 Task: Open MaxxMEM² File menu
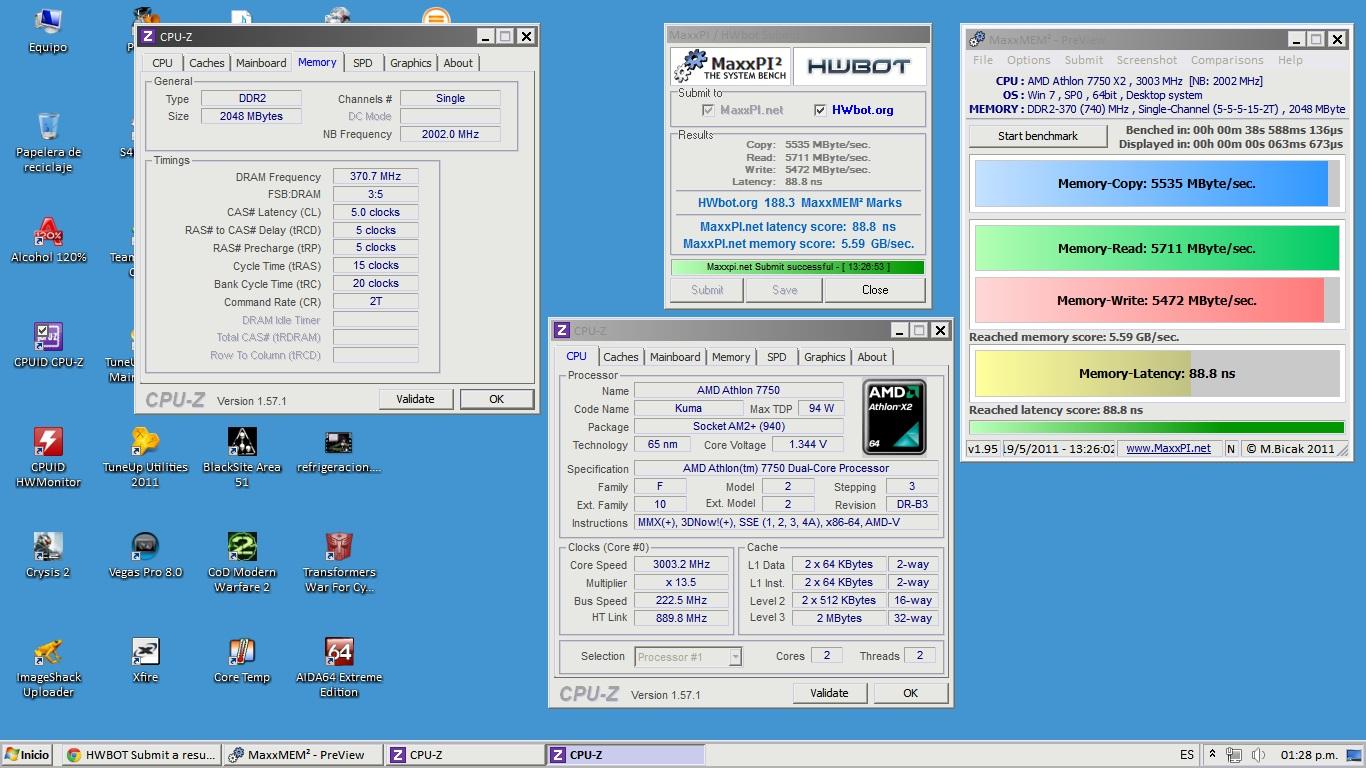click(x=984, y=60)
